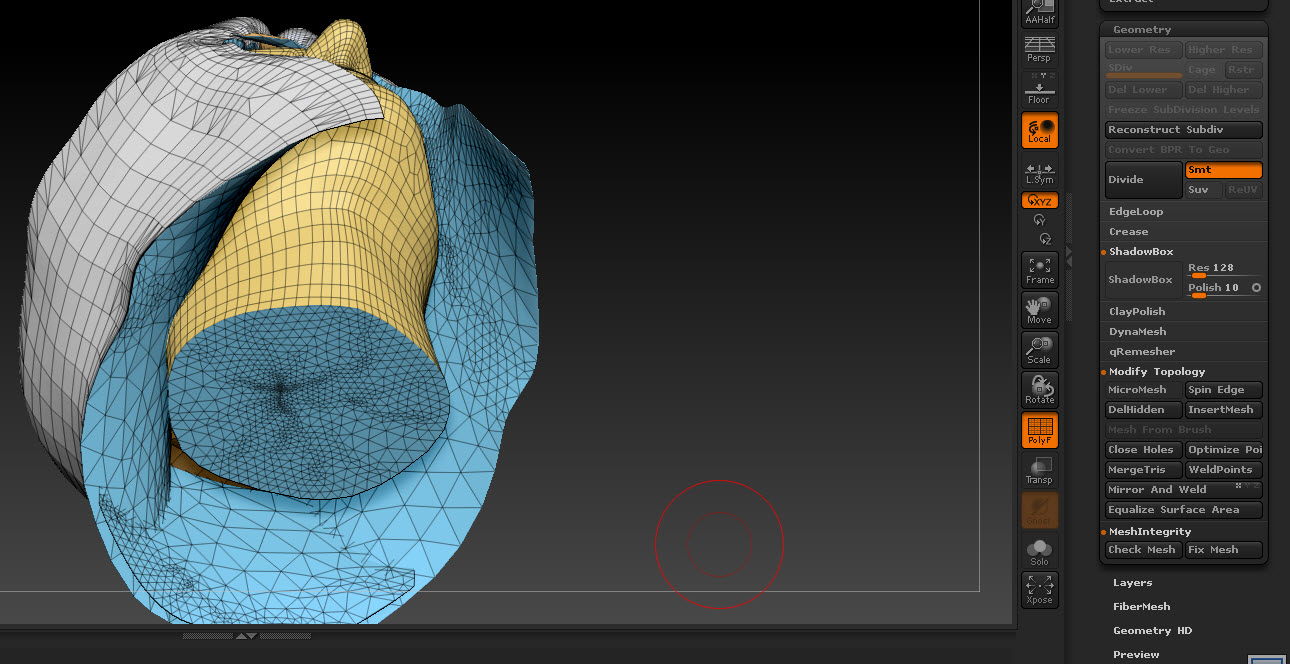Toggle Suv smooth UV option
The height and width of the screenshot is (664, 1290).
tap(1204, 190)
